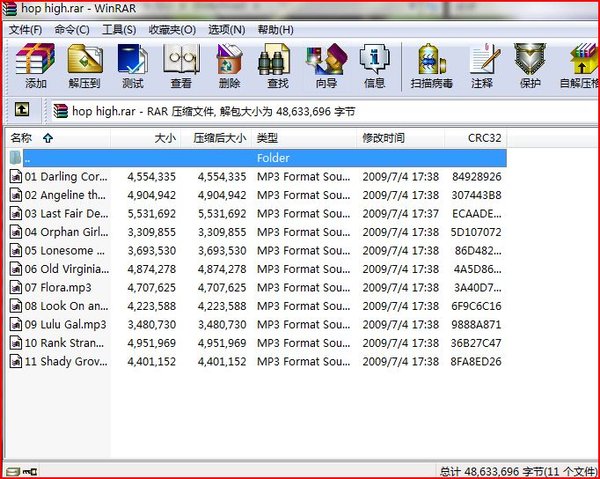Click CRC value 6F9C6C16
The width and height of the screenshot is (600, 479).
476,306
